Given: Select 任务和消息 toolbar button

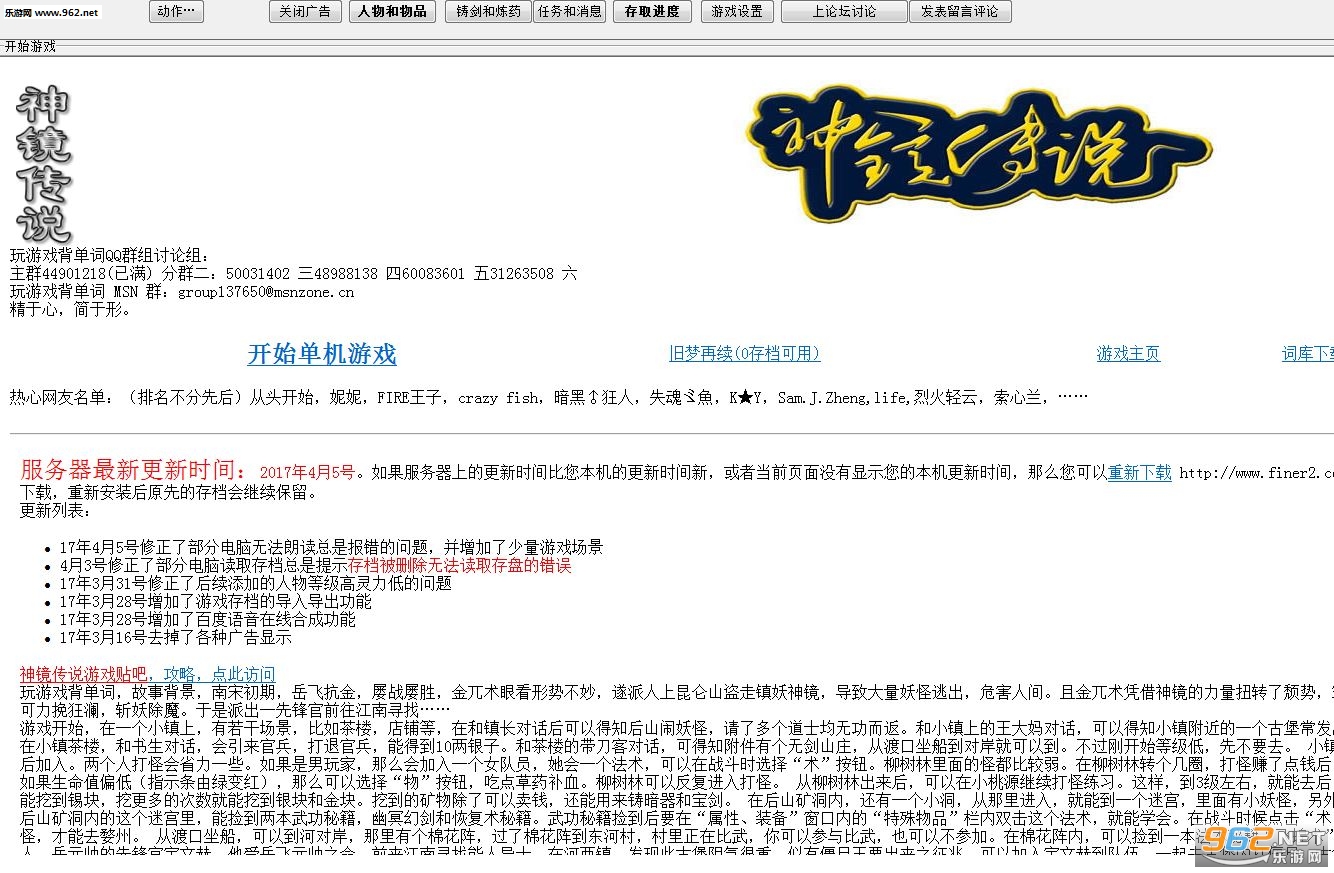Looking at the screenshot, I should pyautogui.click(x=570, y=12).
